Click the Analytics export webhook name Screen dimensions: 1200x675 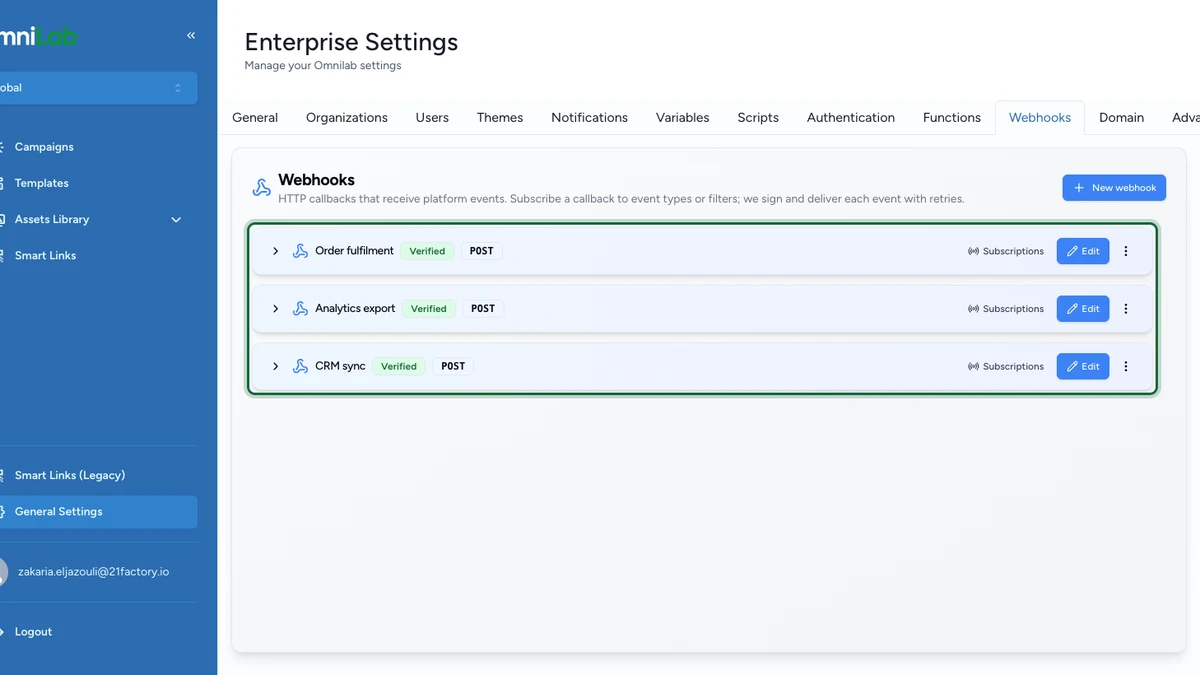pyautogui.click(x=355, y=309)
